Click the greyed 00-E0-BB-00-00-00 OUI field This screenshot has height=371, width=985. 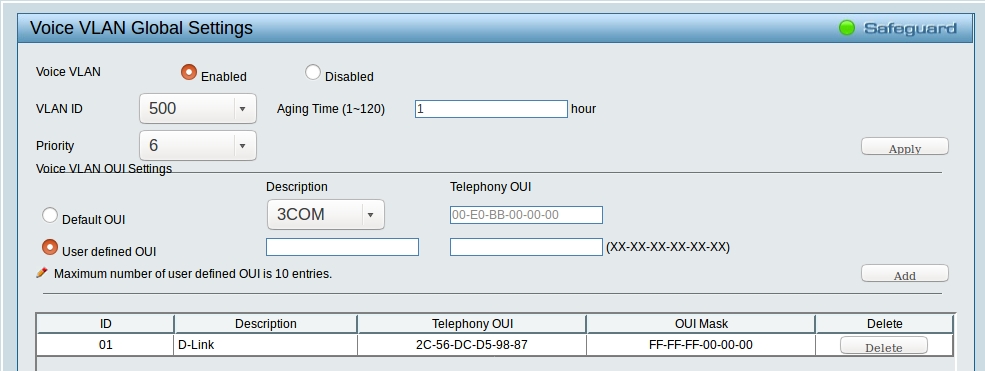point(526,215)
